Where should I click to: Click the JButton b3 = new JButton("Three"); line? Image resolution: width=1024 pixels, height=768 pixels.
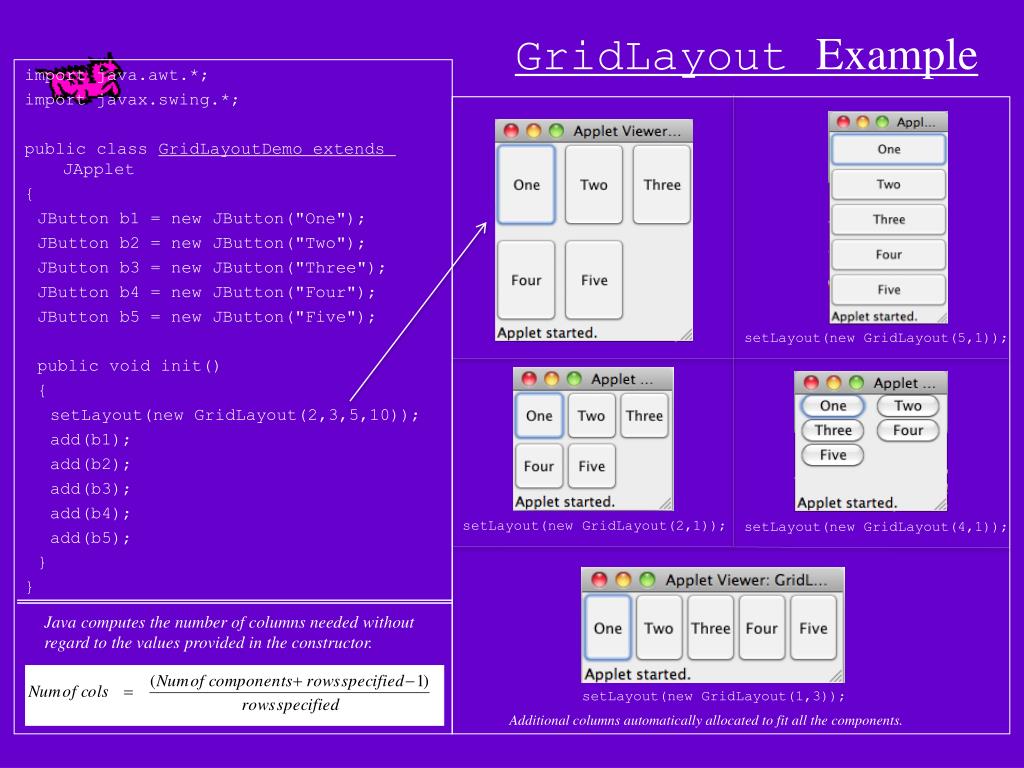tap(212, 268)
